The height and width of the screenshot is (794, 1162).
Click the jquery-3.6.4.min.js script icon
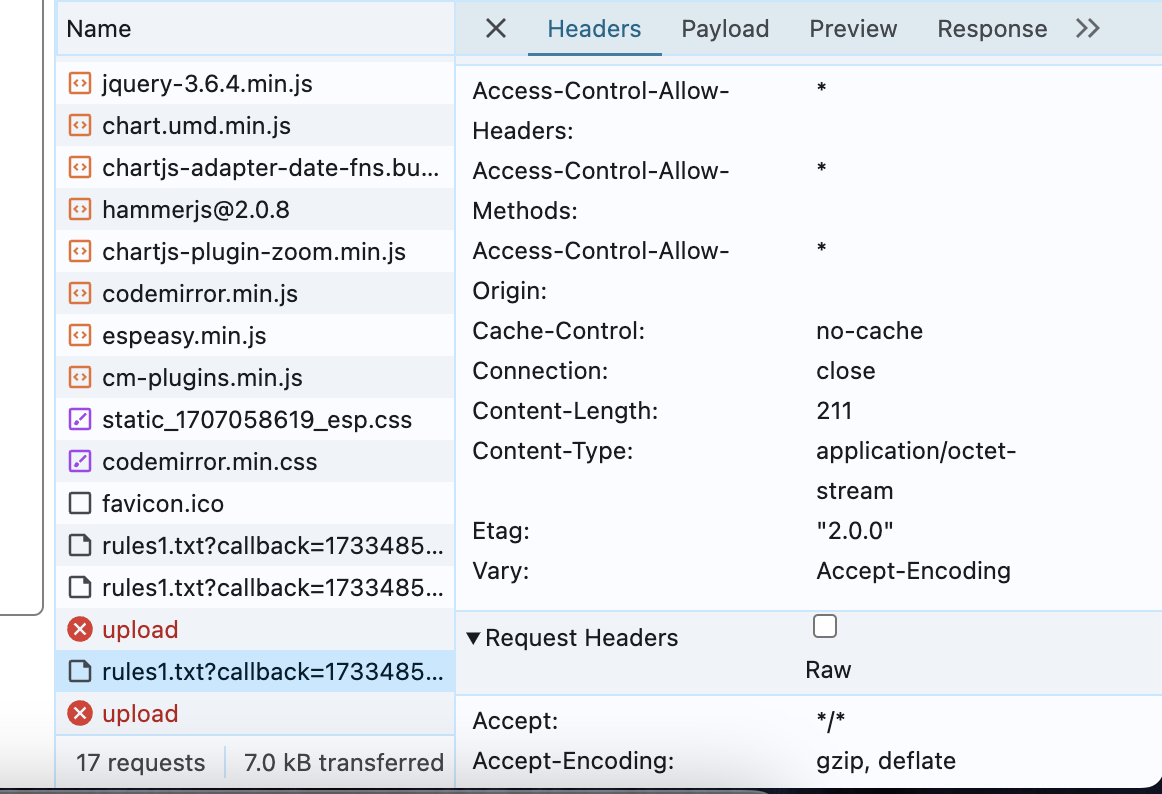point(79,84)
